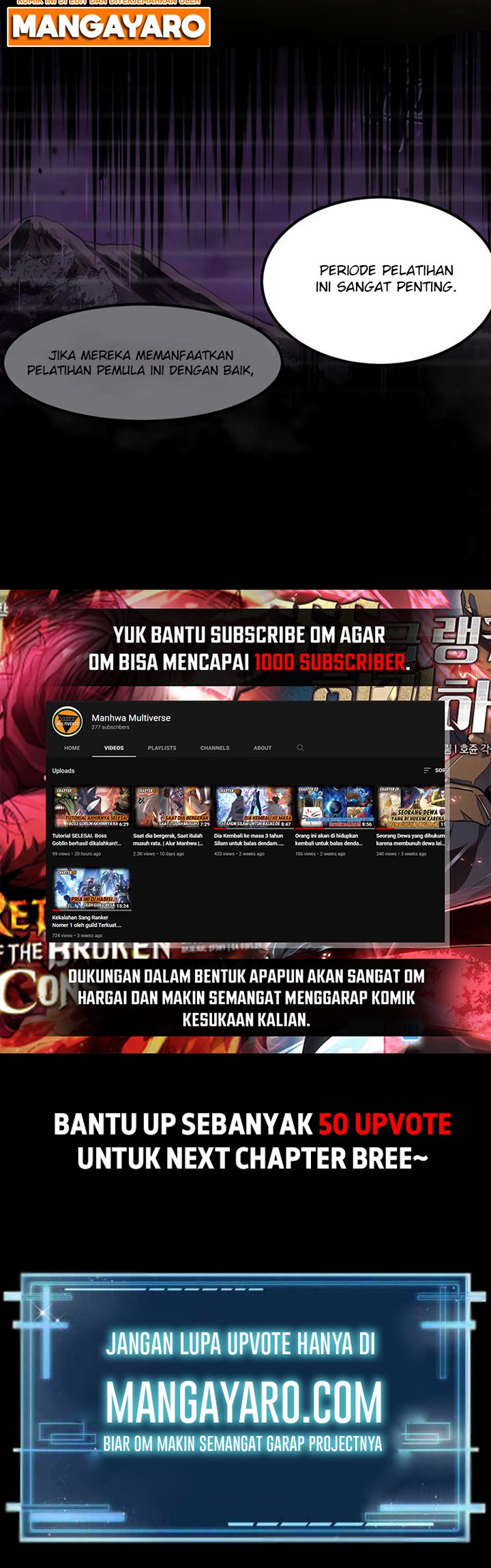Screen dimensions: 491x1568
Task: Click the red '50 UPVOTE' text
Action: [x=385, y=1124]
